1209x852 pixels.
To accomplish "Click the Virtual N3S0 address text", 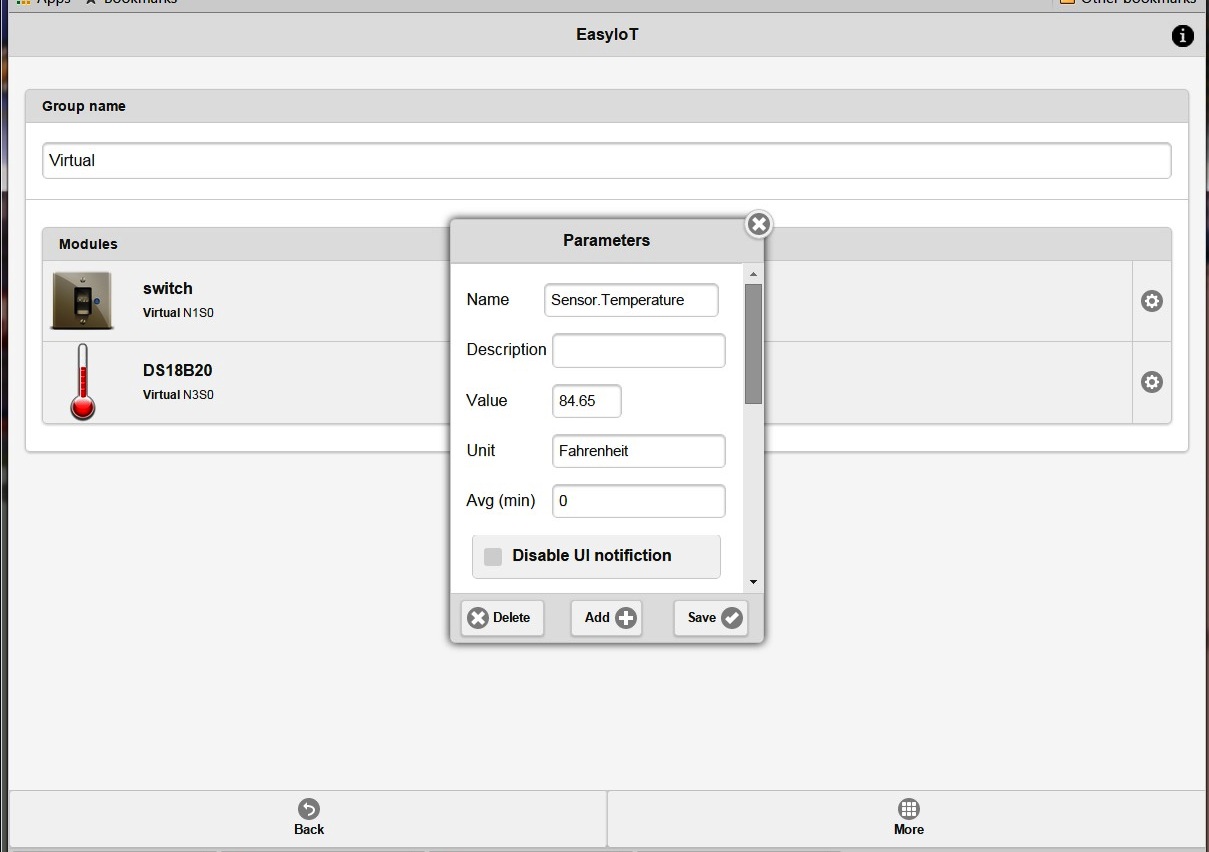I will [x=178, y=395].
